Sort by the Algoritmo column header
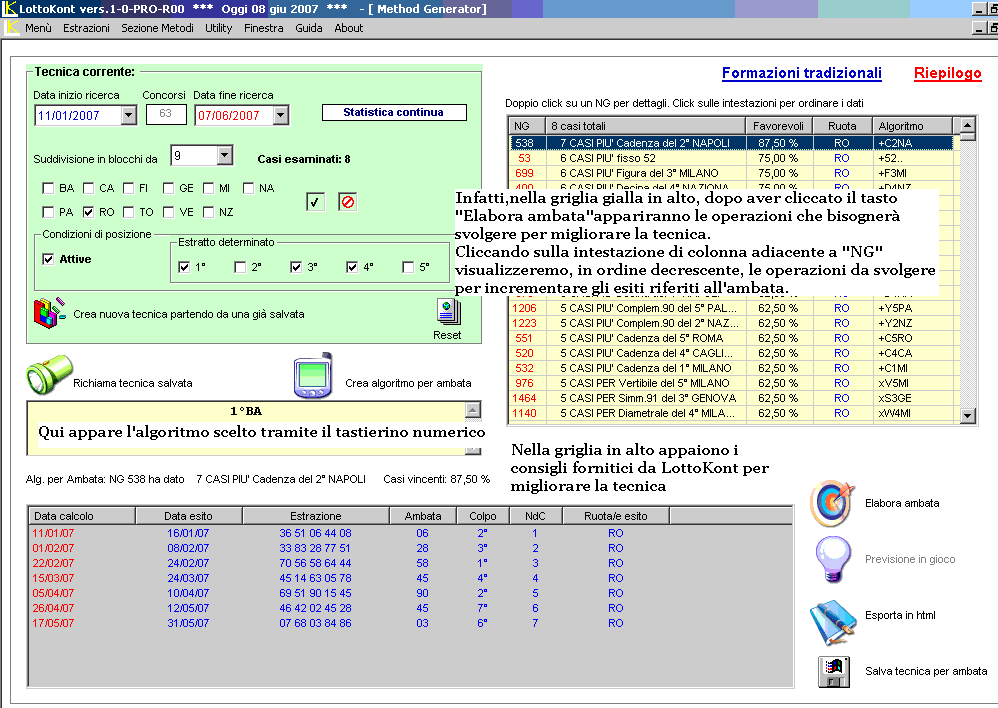 [x=912, y=126]
